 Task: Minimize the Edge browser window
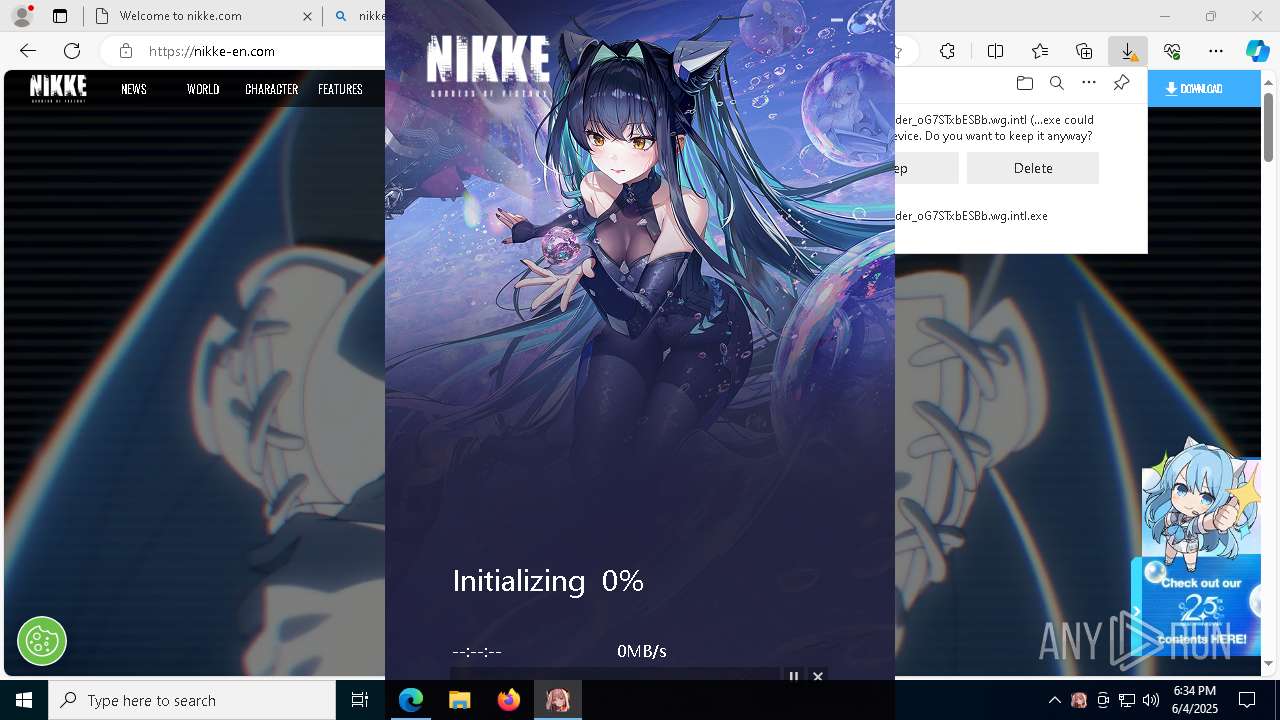point(1164,16)
